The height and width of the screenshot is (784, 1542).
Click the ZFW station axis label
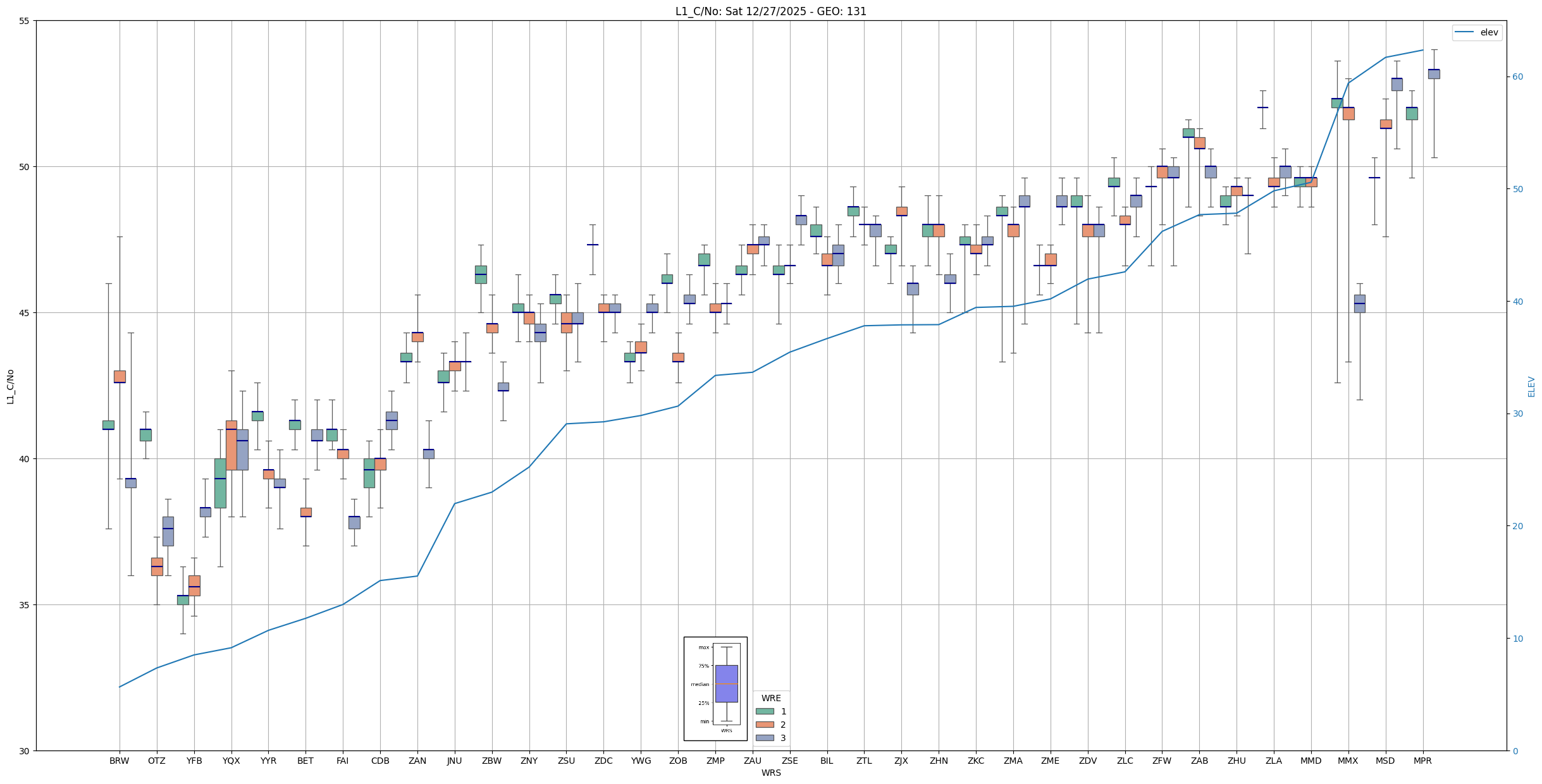[1162, 761]
